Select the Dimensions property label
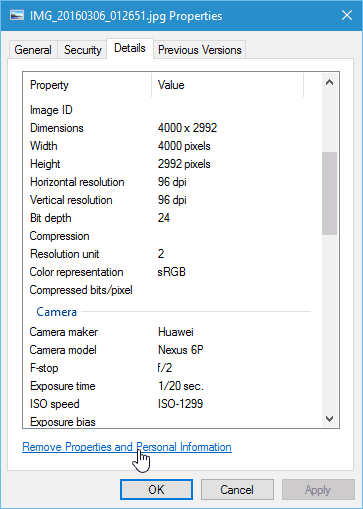This screenshot has height=509, width=363. pos(57,128)
